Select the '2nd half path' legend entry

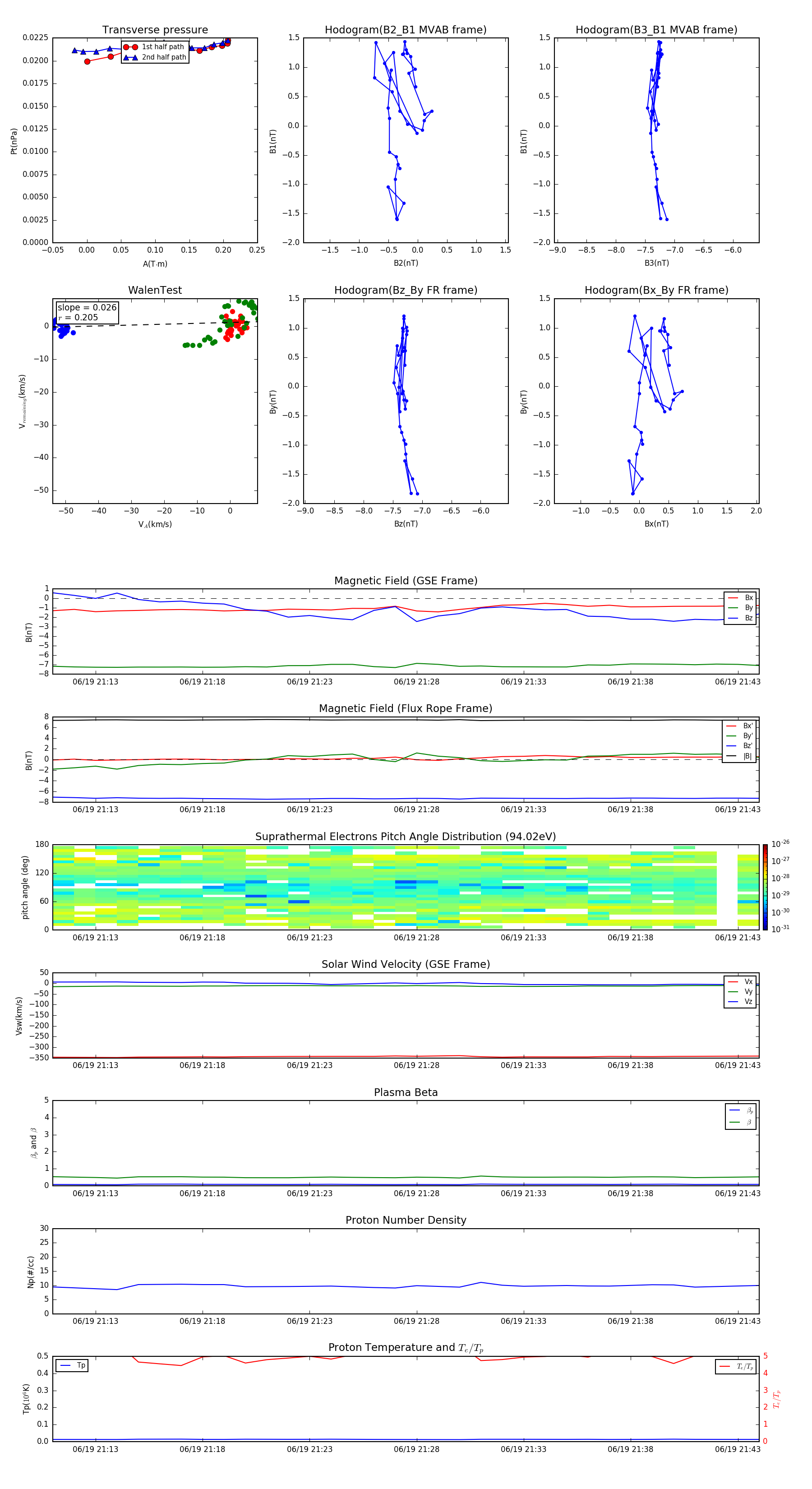click(155, 57)
